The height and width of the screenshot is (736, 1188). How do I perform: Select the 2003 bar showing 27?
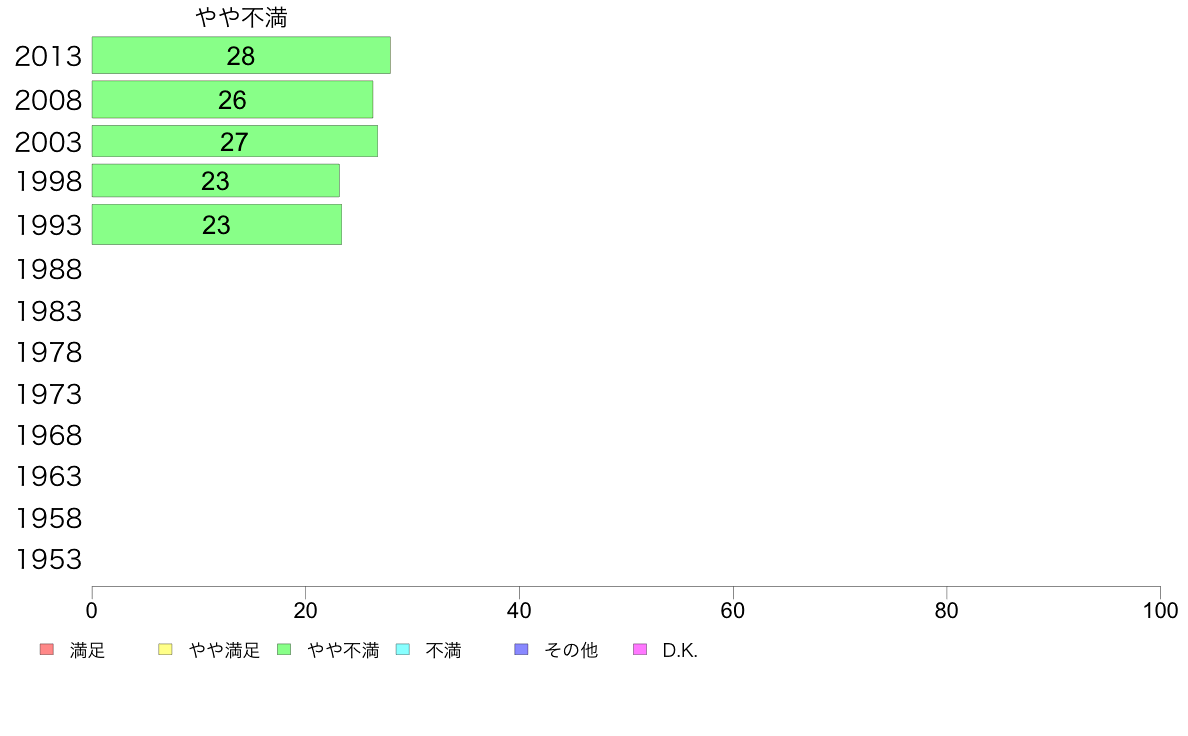click(234, 141)
